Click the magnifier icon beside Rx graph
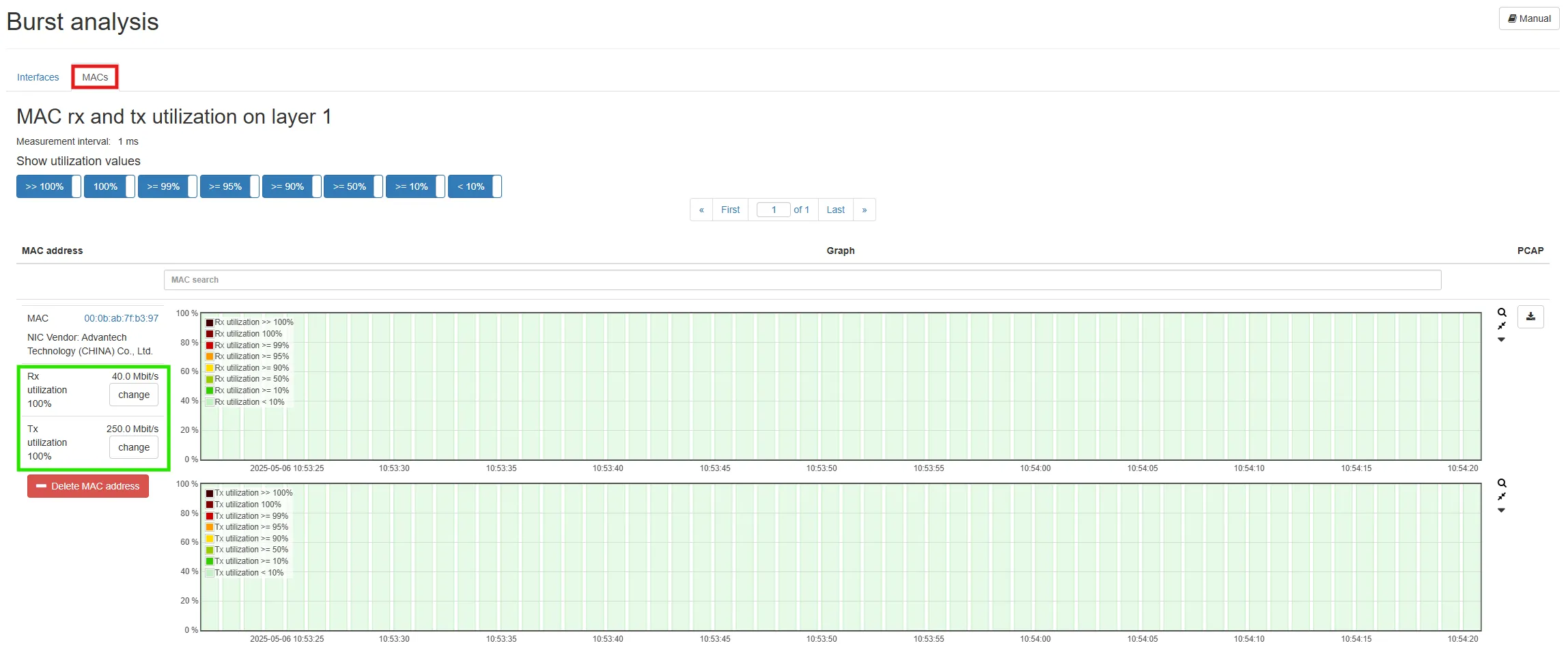 1502,313
